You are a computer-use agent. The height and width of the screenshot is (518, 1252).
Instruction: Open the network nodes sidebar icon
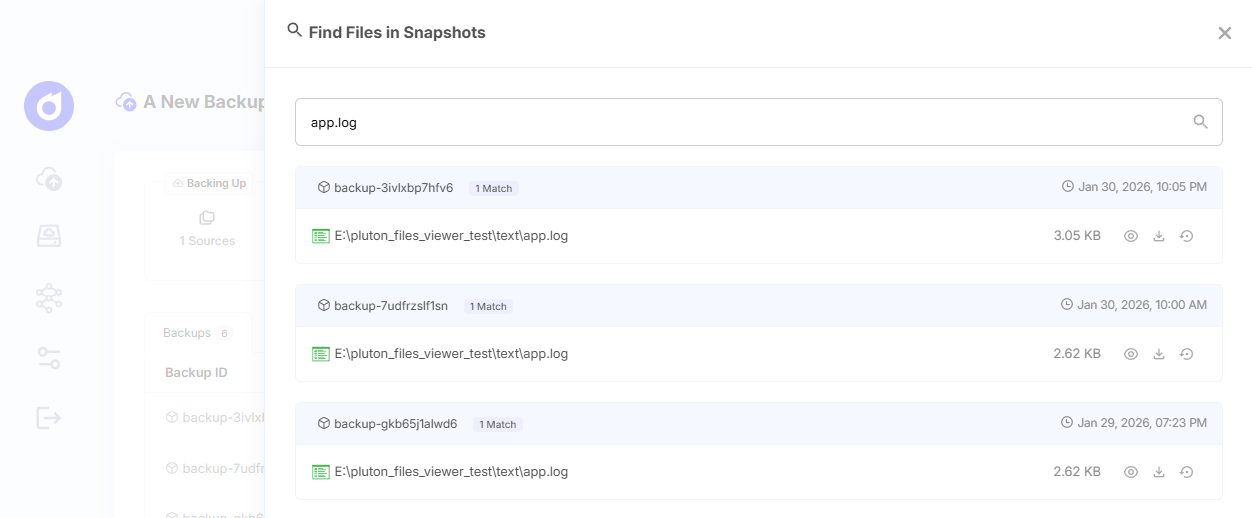click(x=49, y=297)
